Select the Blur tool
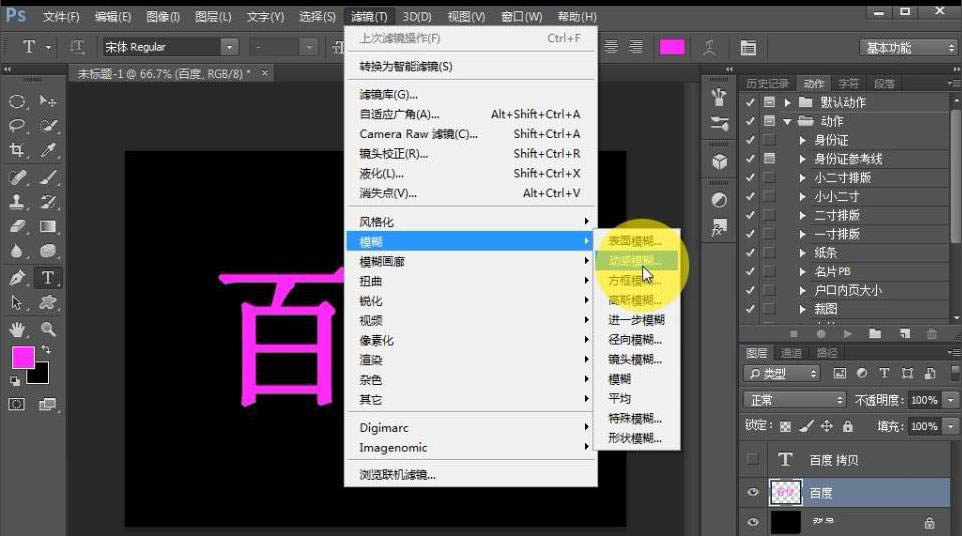Image resolution: width=962 pixels, height=536 pixels. 17,251
